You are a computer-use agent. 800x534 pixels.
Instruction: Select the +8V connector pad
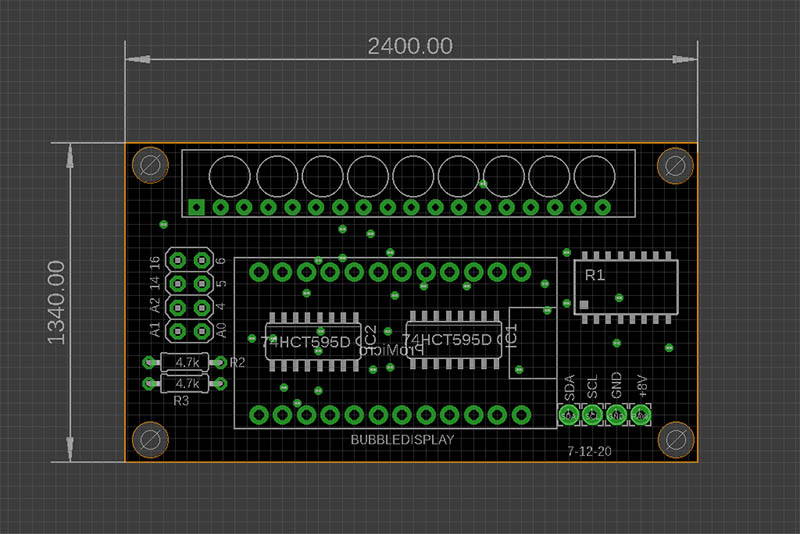641,414
